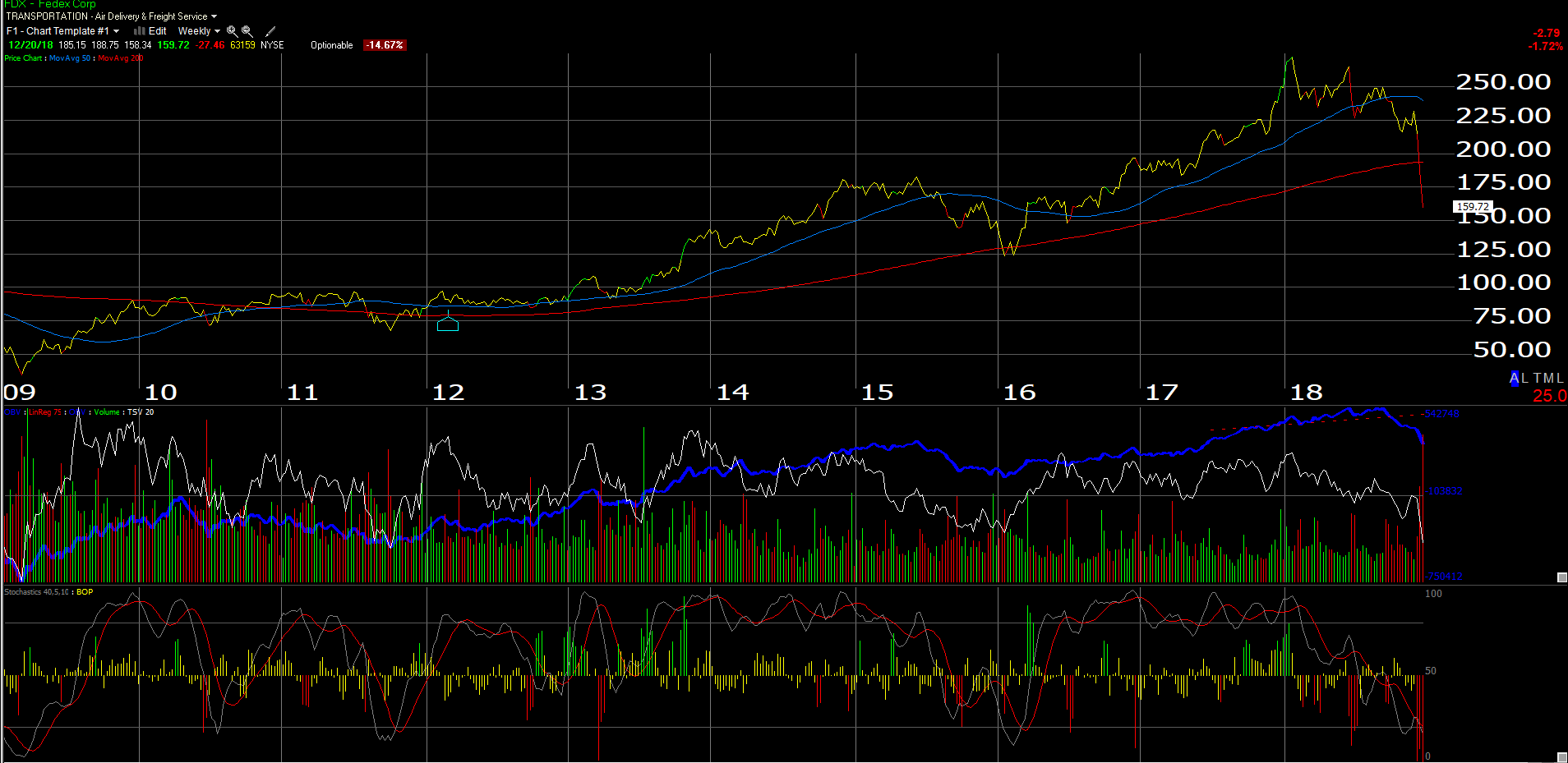Click the -750412 OBV scale value
1568x763 pixels.
click(x=1444, y=577)
